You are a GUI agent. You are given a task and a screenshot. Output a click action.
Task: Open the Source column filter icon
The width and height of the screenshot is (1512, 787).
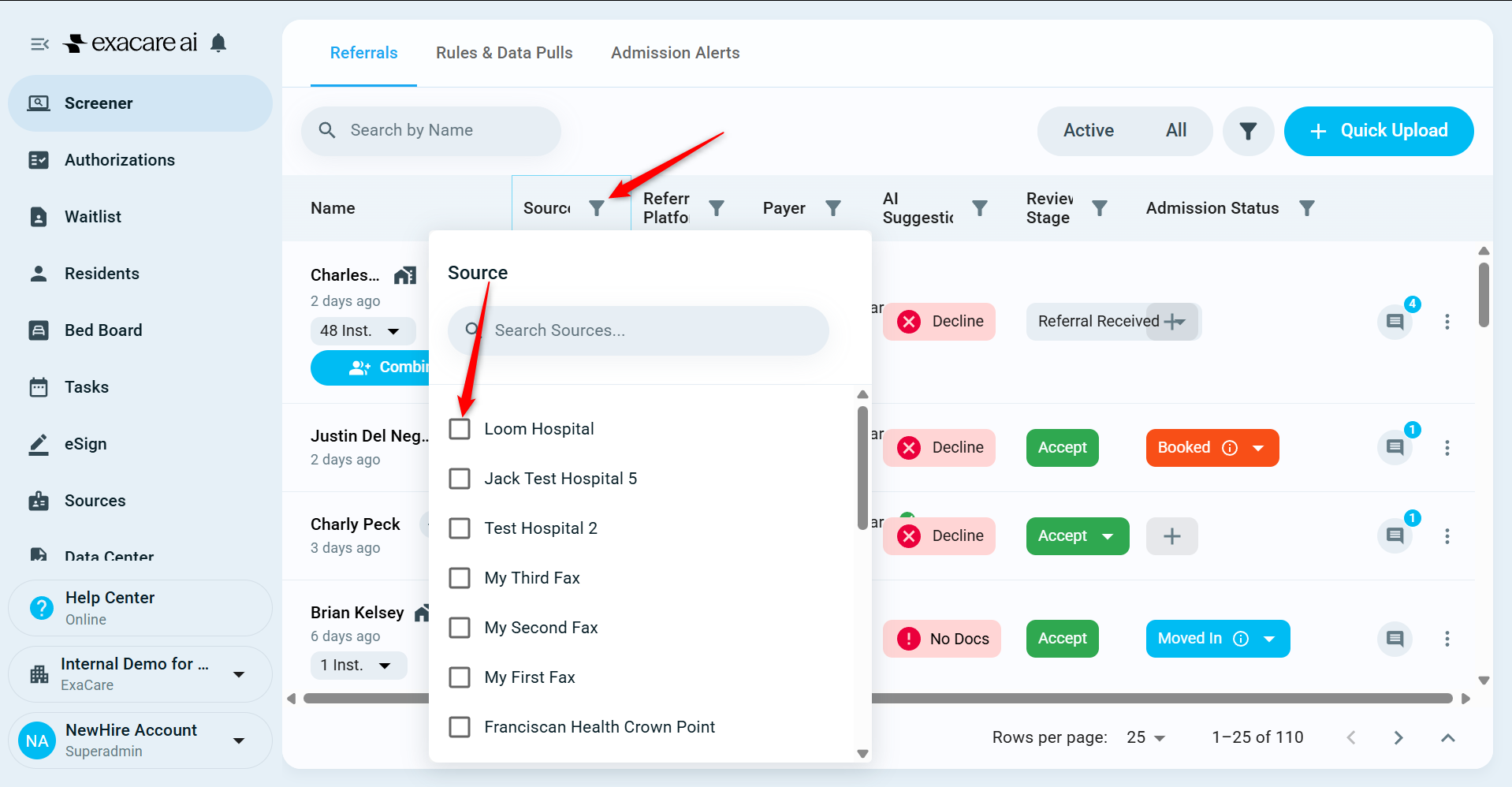coord(597,208)
